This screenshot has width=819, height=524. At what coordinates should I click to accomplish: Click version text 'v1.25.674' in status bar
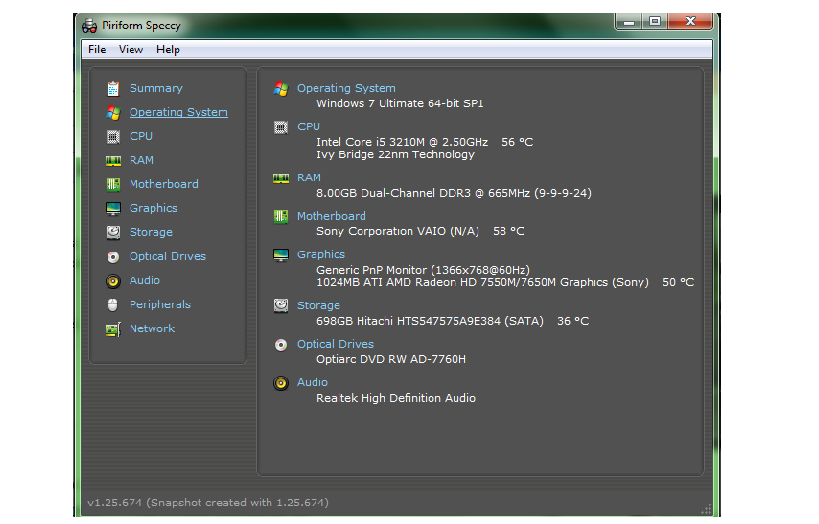(114, 503)
